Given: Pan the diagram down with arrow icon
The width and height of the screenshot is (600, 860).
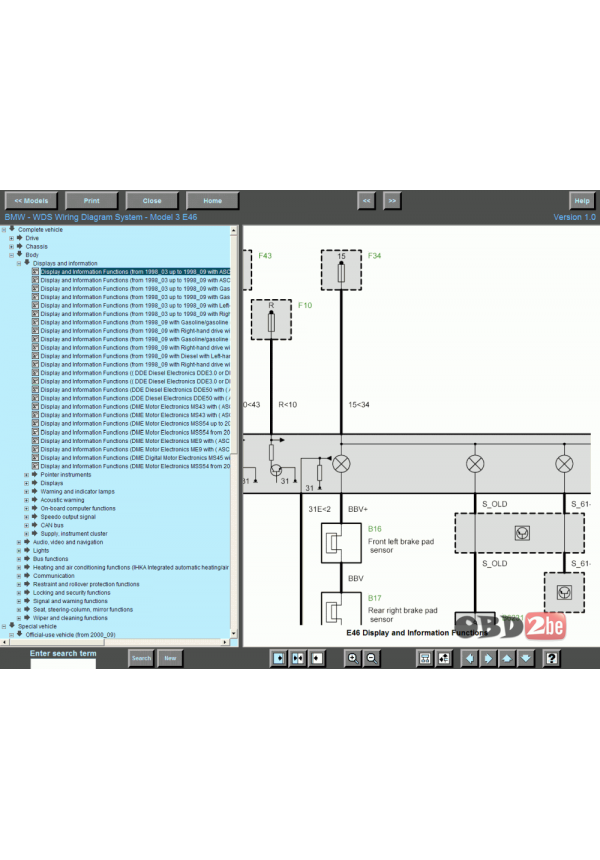Looking at the screenshot, I should [x=526, y=658].
